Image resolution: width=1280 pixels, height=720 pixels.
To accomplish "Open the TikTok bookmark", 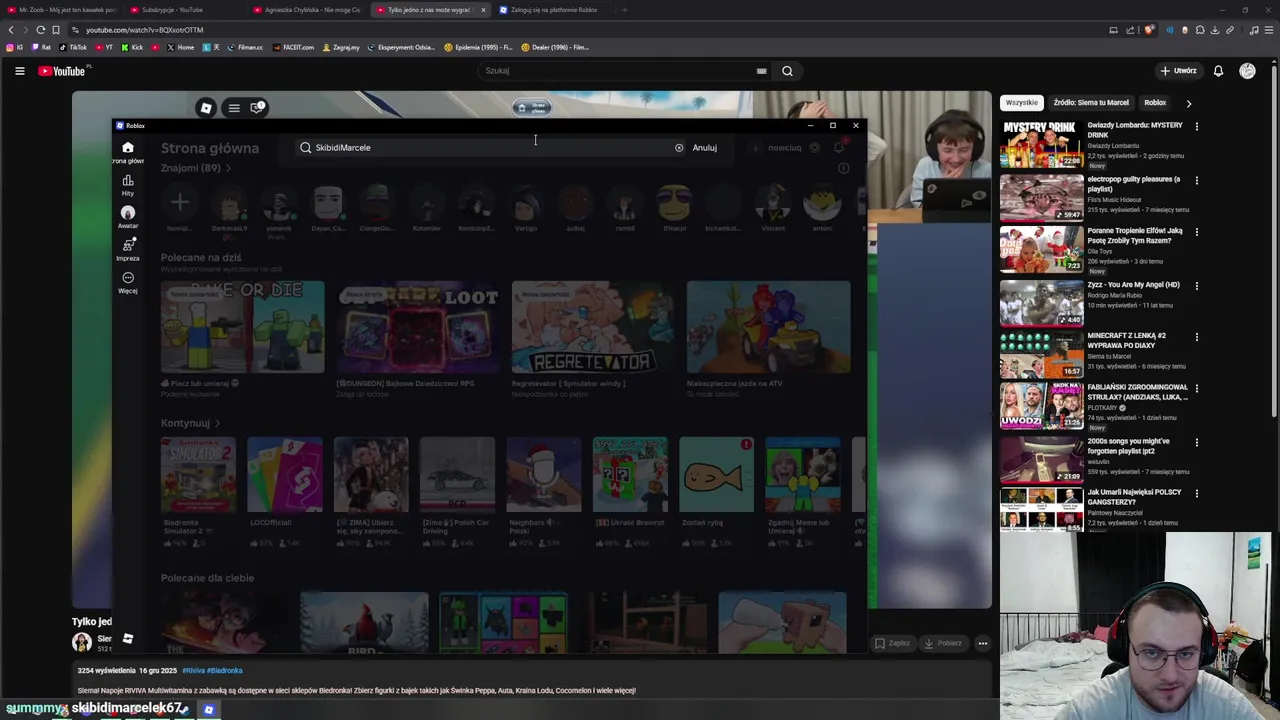I will (73, 47).
